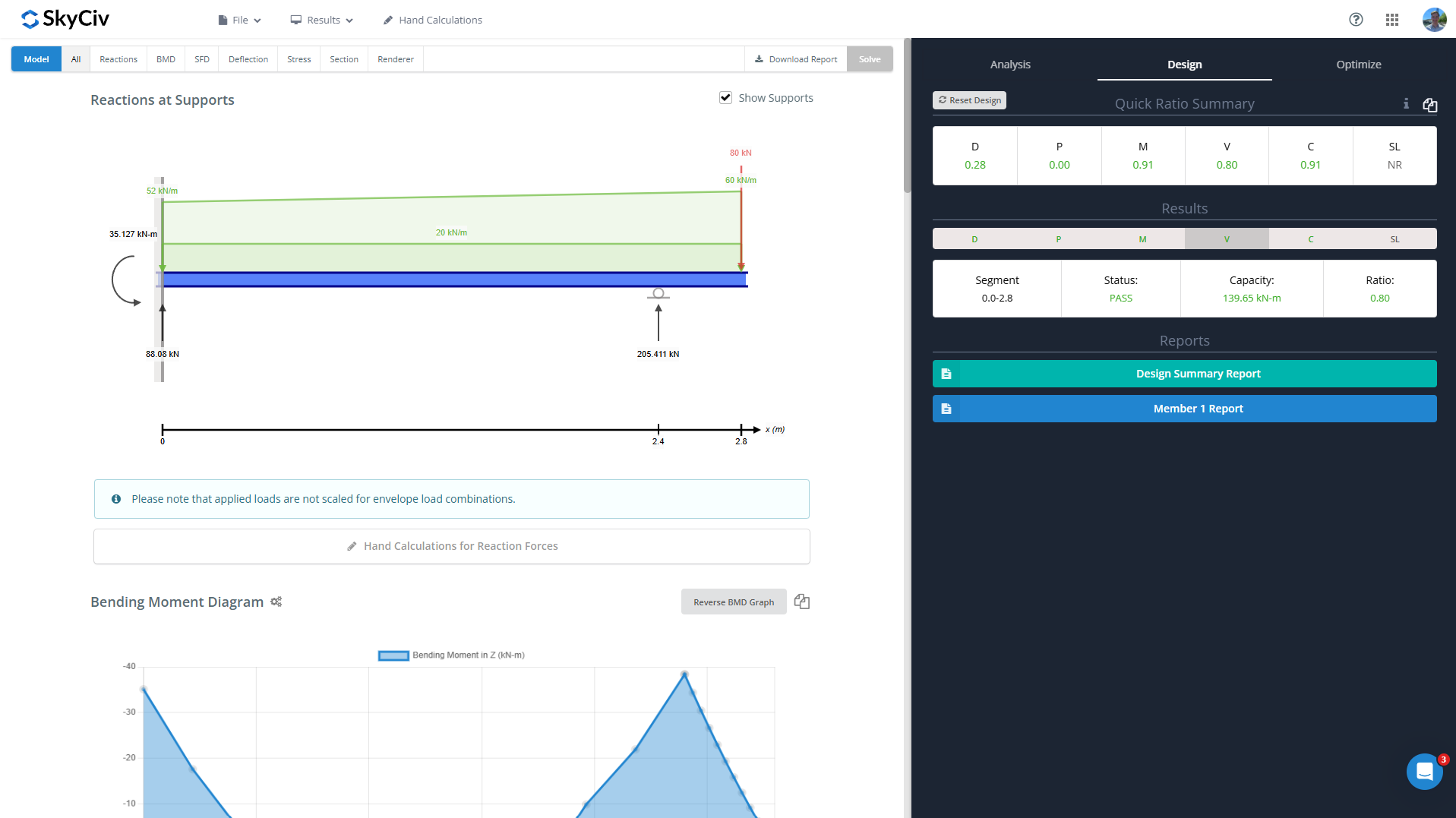
Task: Click the capacity value 139.65 kN-m
Action: tap(1252, 298)
